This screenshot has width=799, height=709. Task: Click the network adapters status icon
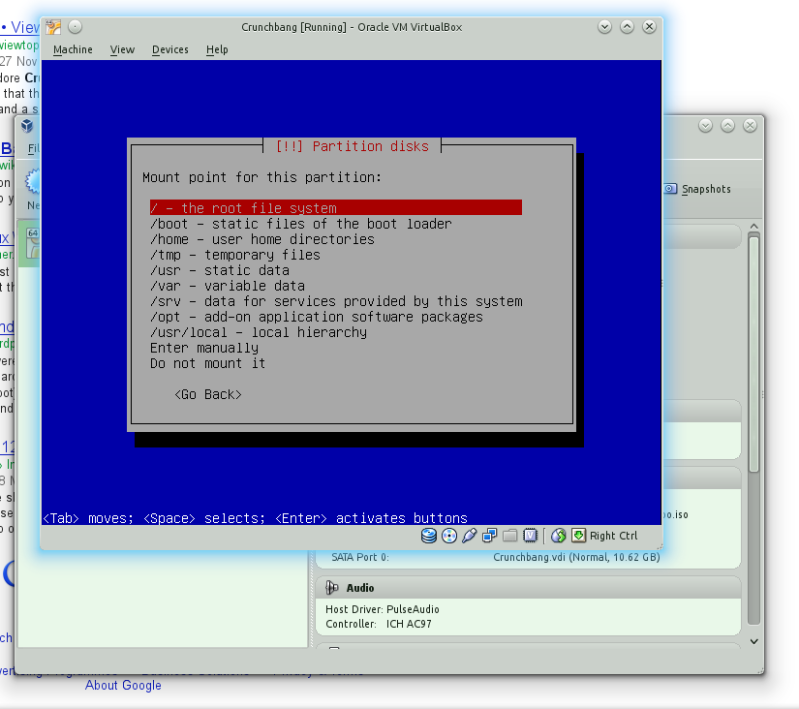[x=490, y=536]
